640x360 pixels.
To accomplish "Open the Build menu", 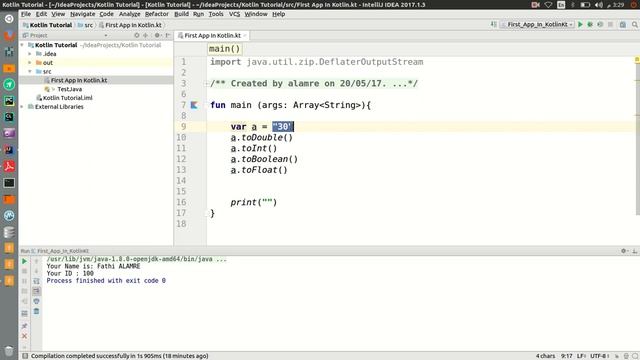I will point(181,14).
